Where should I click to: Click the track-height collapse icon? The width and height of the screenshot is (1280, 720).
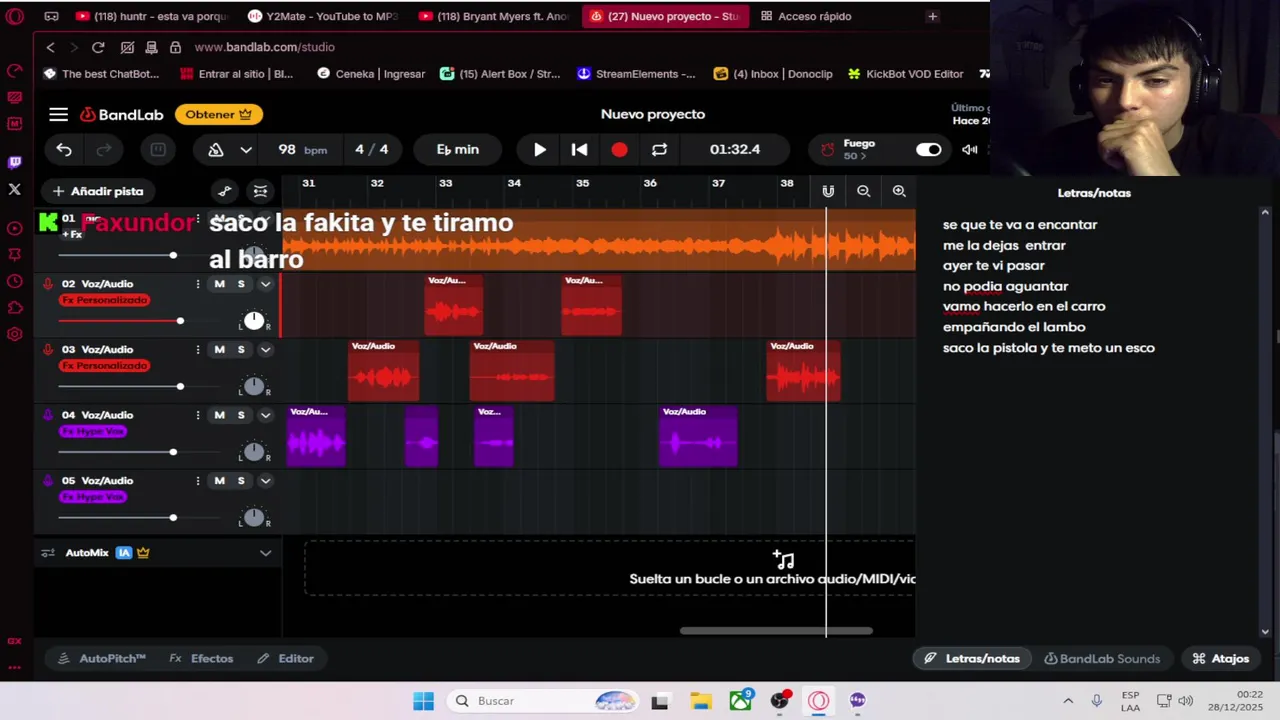point(260,191)
